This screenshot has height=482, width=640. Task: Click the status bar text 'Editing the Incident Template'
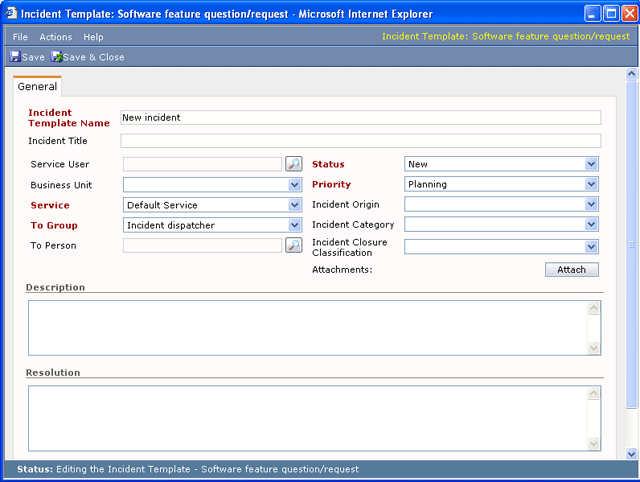point(123,469)
